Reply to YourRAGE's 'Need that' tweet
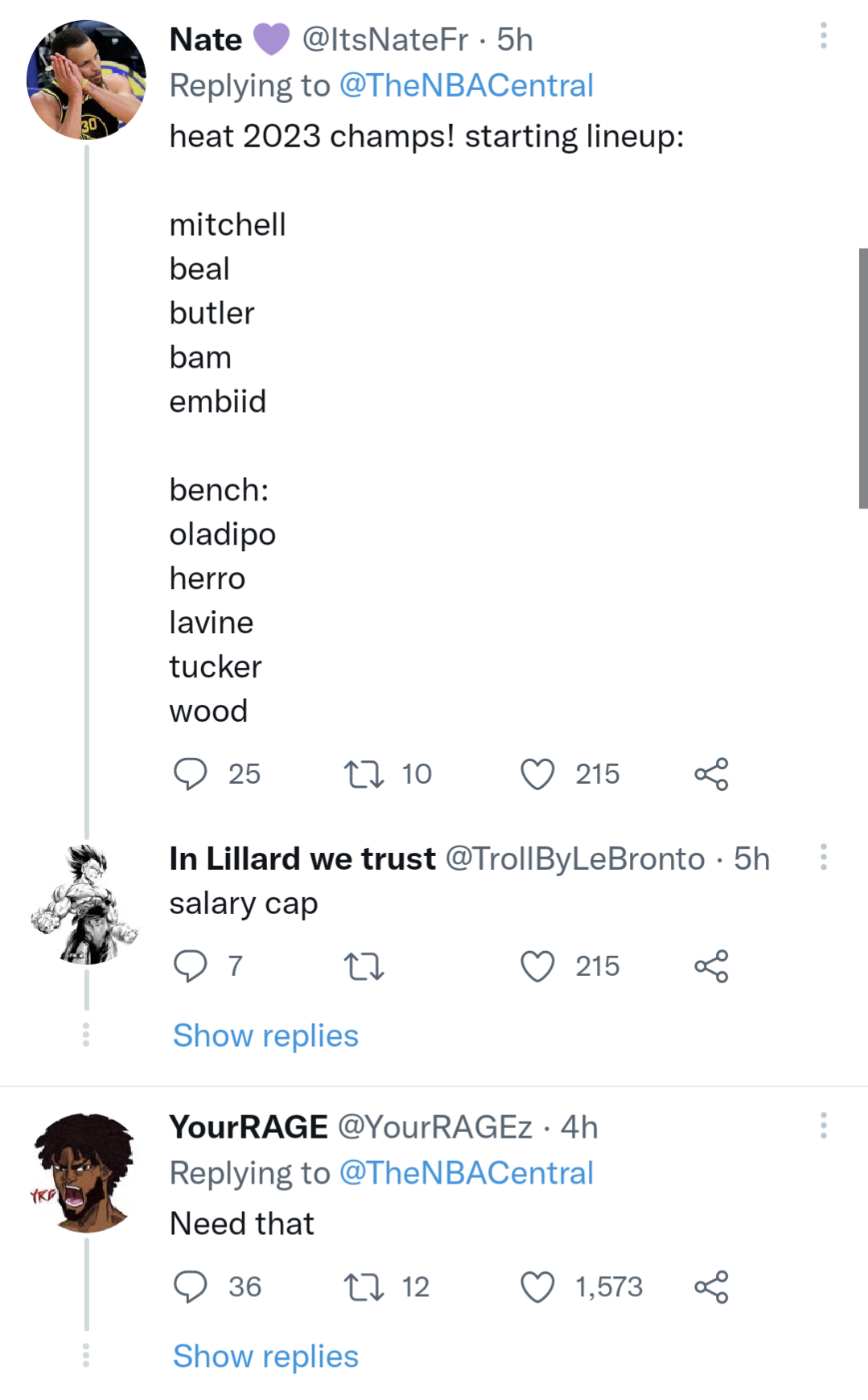 (191, 1287)
